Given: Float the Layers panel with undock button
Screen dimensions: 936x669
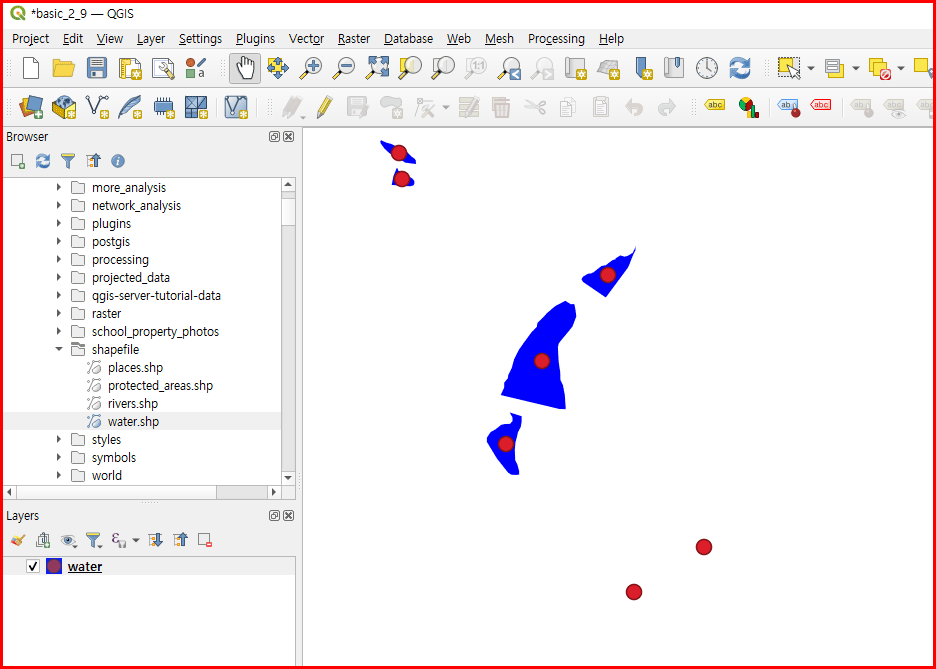Looking at the screenshot, I should pos(274,516).
